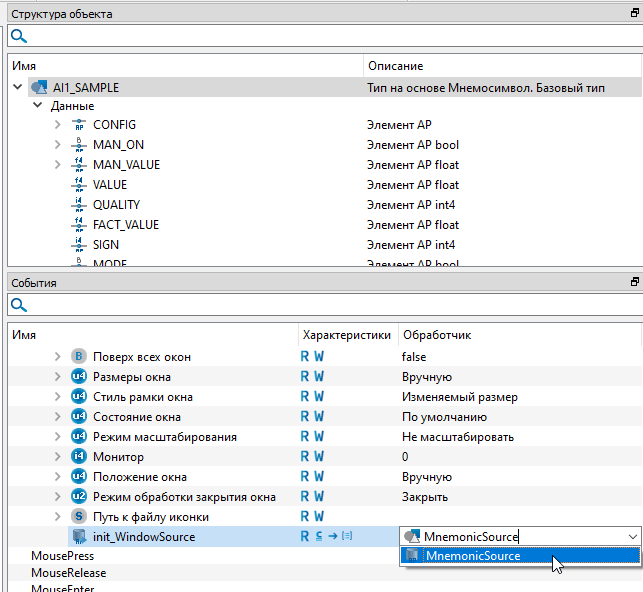Screen dimensions: 643x592
Task: Expand the MAN_ON element
Action: (58, 145)
